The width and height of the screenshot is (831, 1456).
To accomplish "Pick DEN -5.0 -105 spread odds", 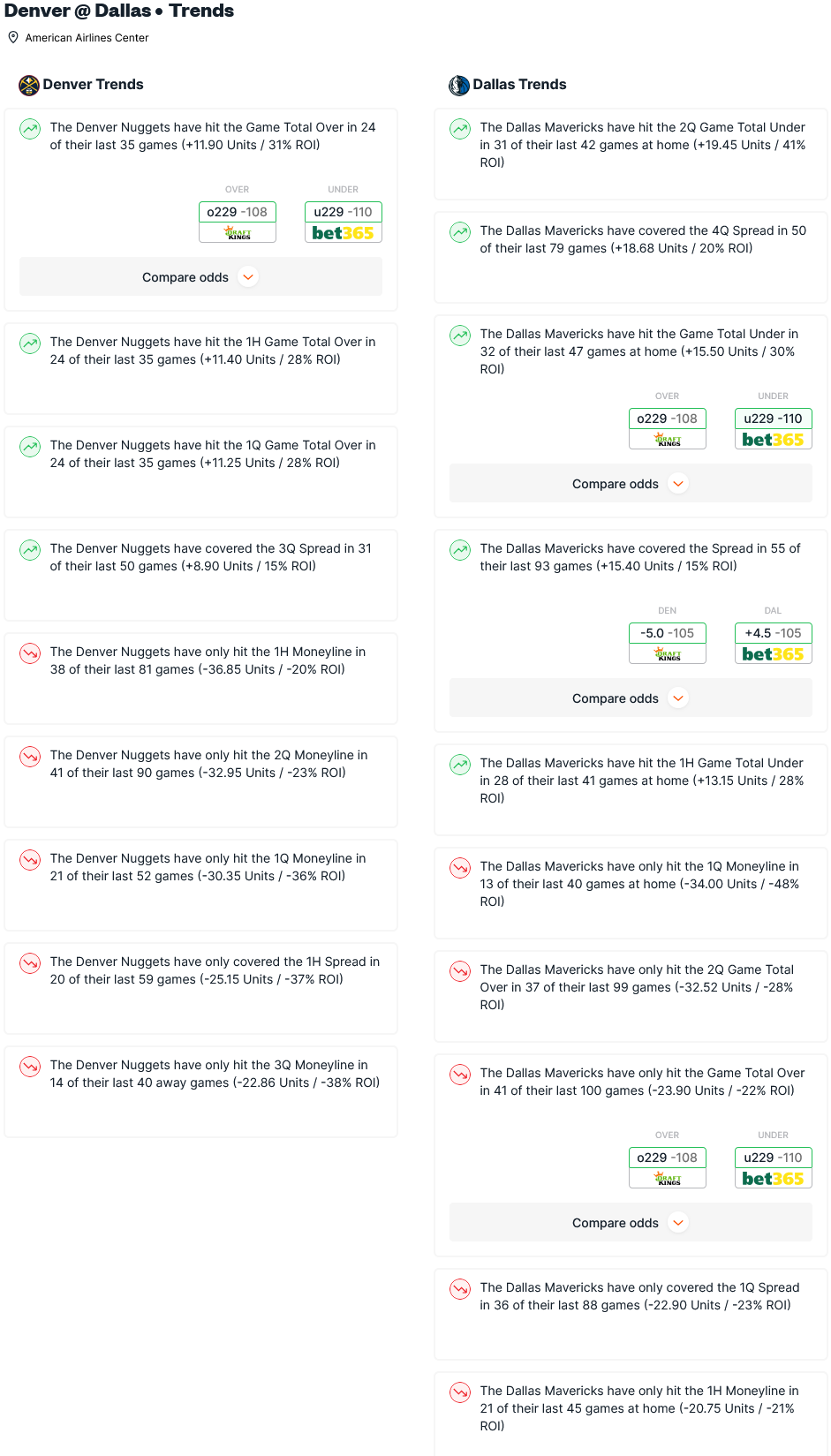I will [668, 633].
